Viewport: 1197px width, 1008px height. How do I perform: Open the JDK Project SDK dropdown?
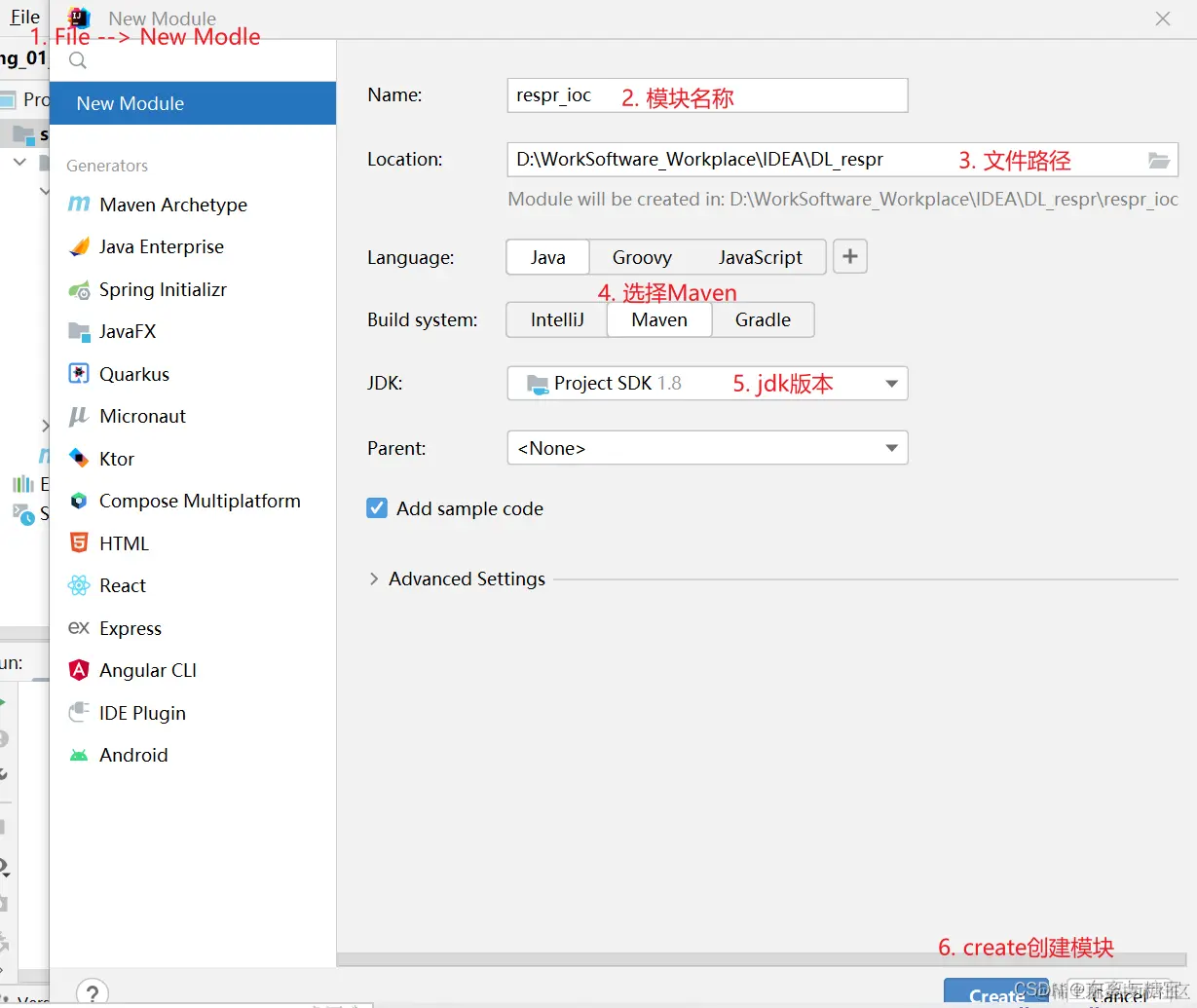[x=707, y=383]
